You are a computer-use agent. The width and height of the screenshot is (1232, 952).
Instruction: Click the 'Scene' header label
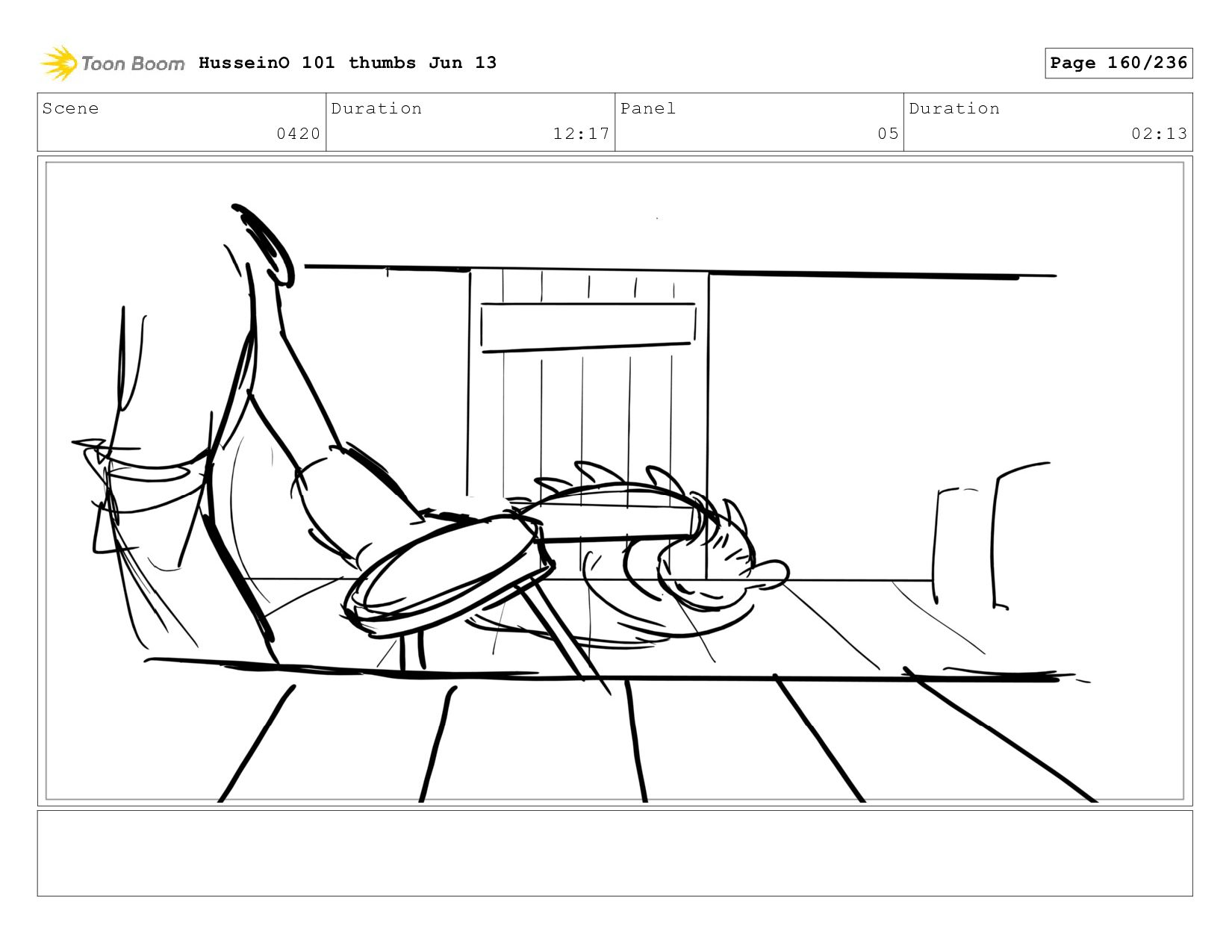click(70, 108)
